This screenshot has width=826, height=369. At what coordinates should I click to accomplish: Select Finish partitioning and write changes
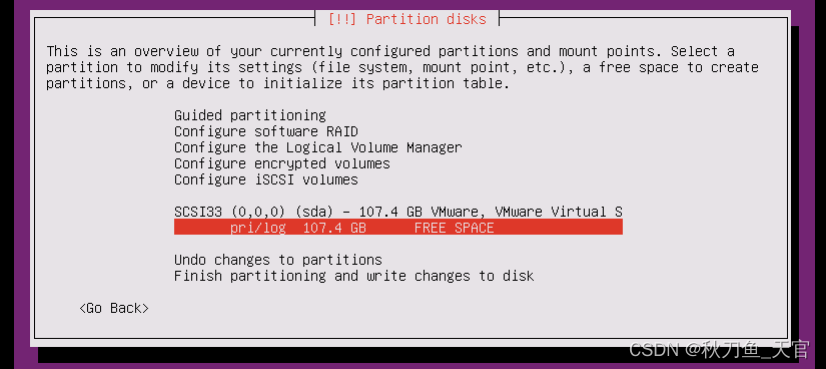tap(354, 276)
